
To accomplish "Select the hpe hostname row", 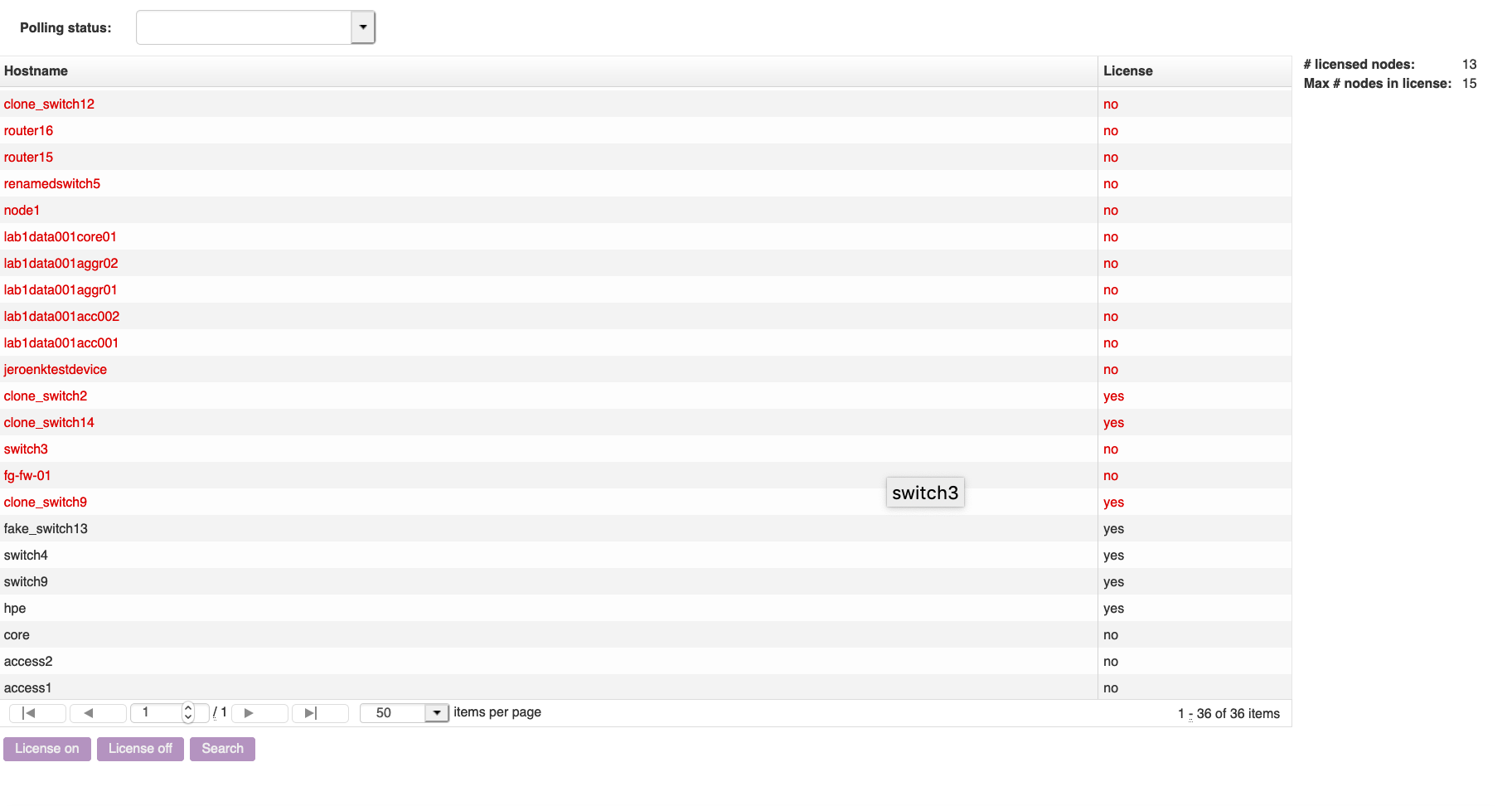I will (15, 608).
